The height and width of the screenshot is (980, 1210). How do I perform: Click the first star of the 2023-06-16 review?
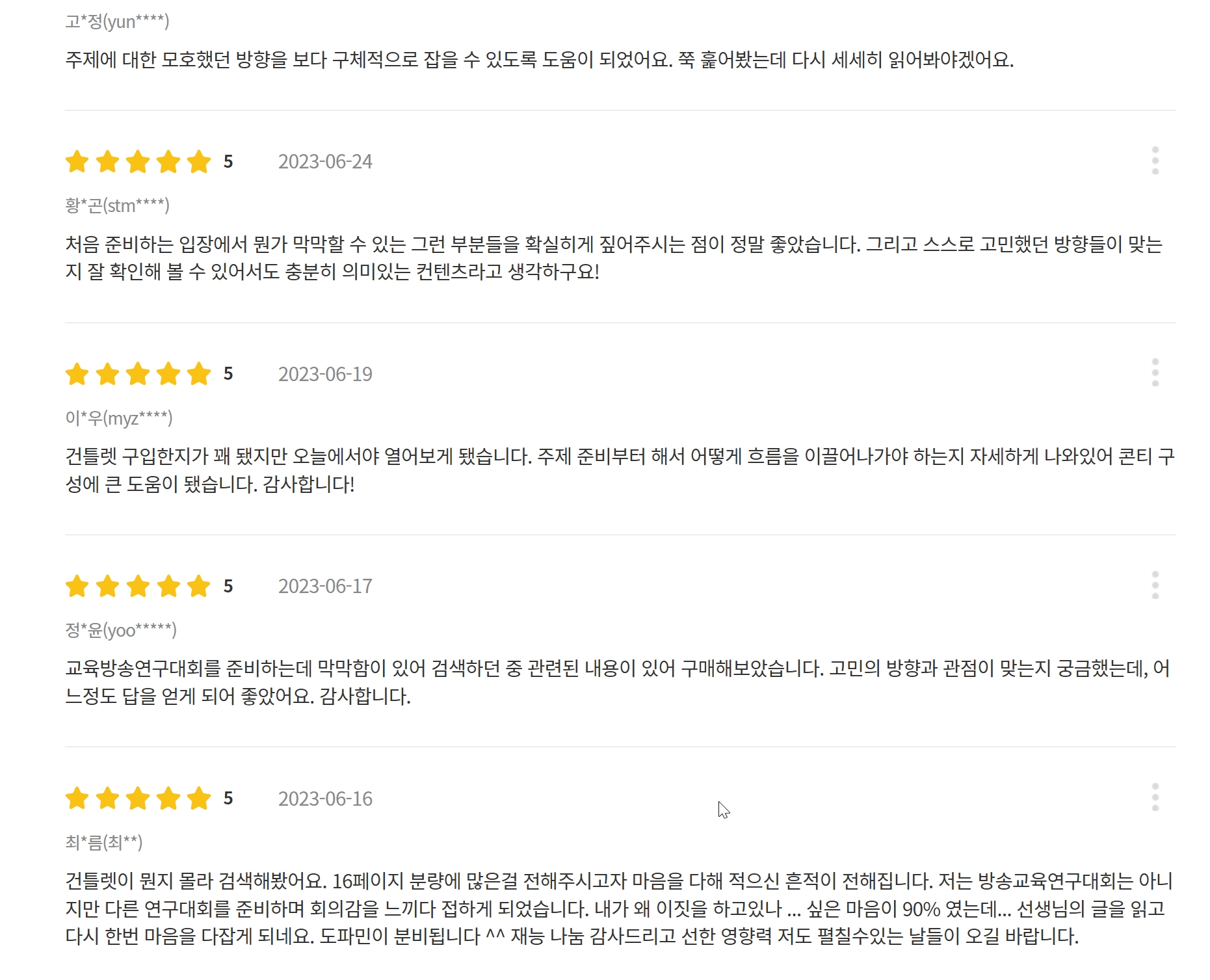coord(77,798)
